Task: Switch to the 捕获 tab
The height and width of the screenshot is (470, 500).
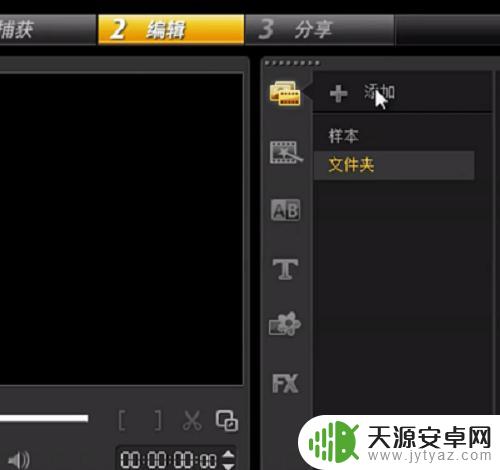Action: [x=47, y=29]
